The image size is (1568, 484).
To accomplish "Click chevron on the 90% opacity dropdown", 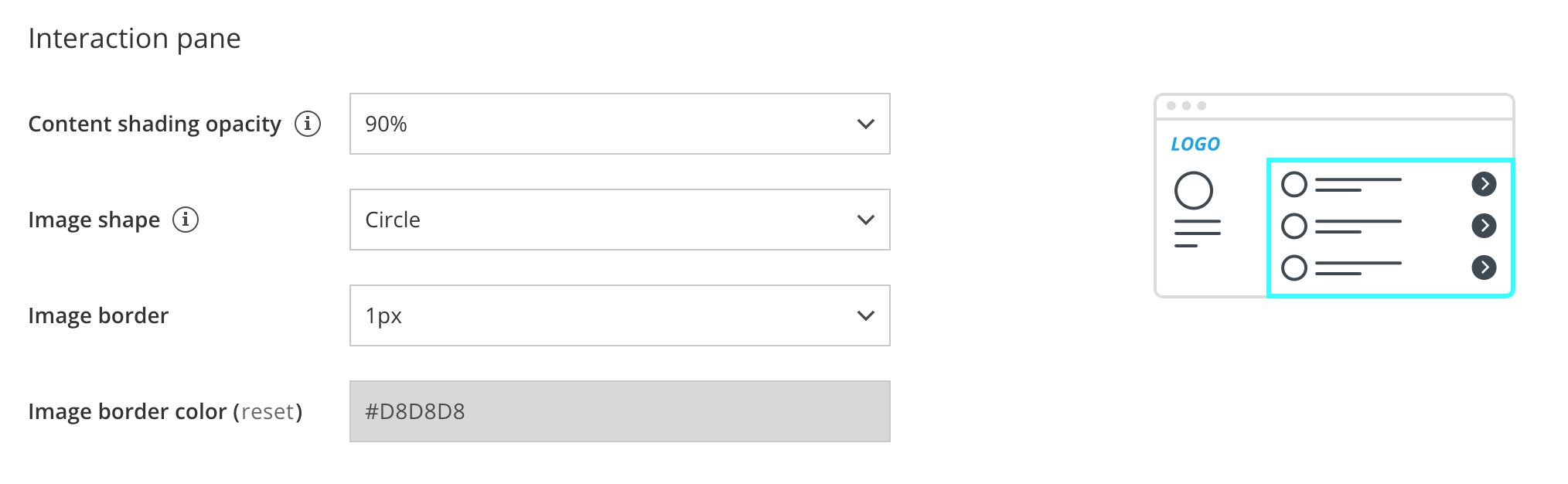I will pyautogui.click(x=866, y=124).
